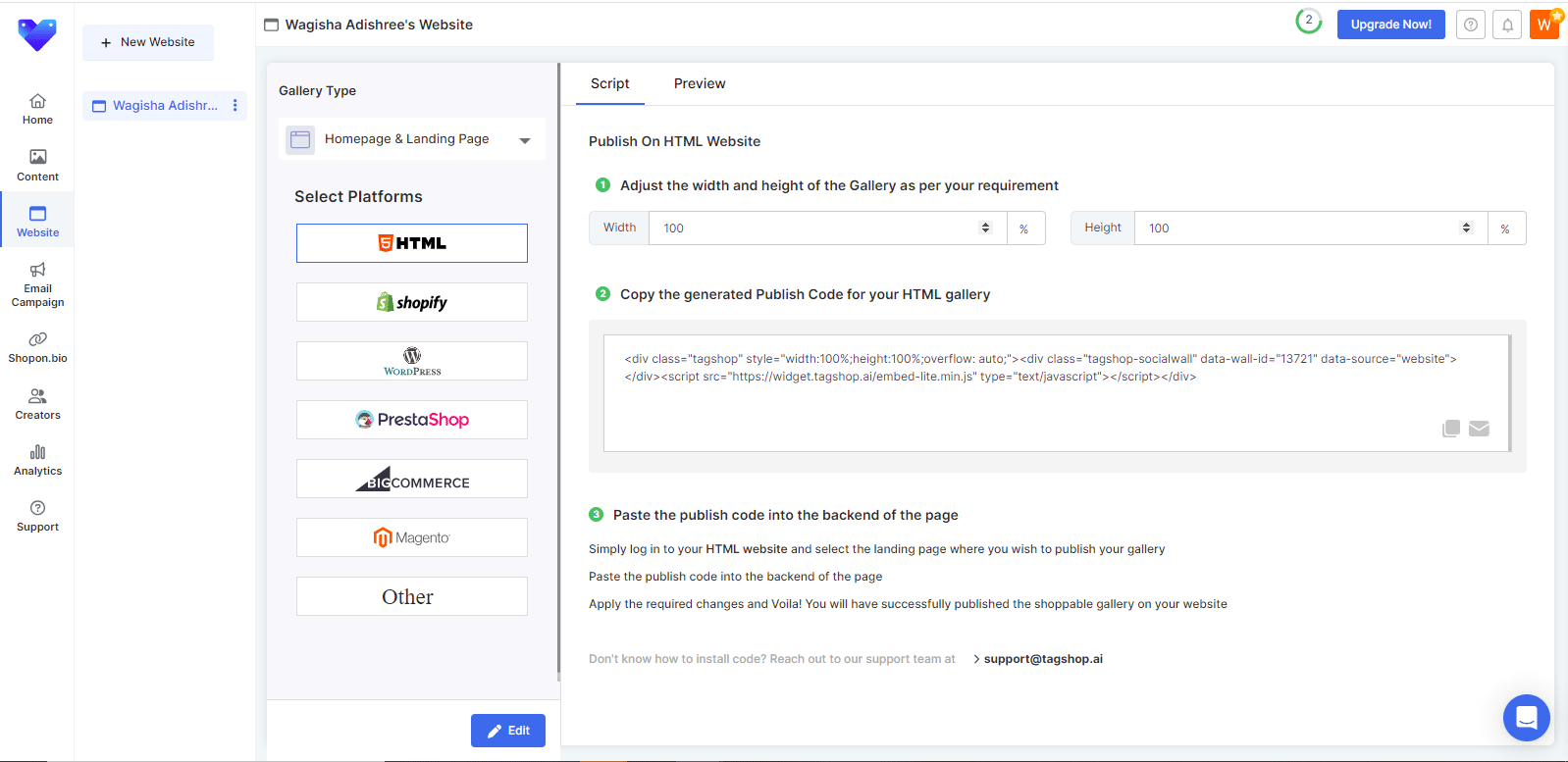Click the Upgrade Now! button
1568x762 pixels.
pyautogui.click(x=1390, y=25)
